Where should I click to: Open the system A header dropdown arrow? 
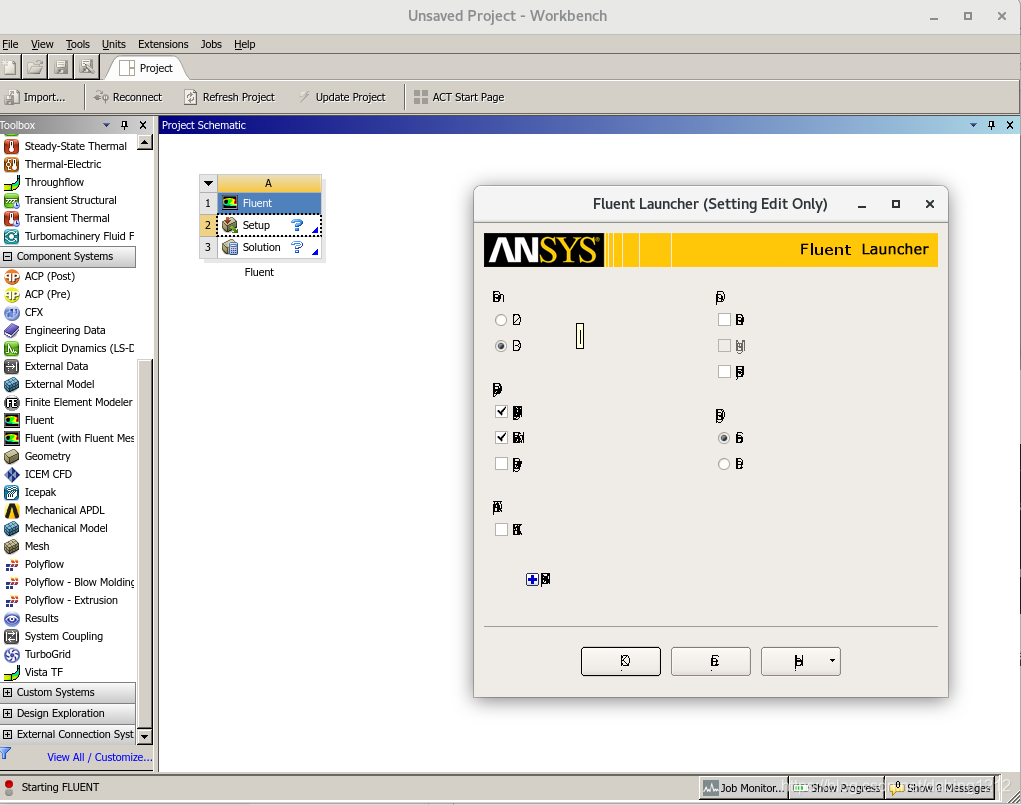pyautogui.click(x=208, y=183)
